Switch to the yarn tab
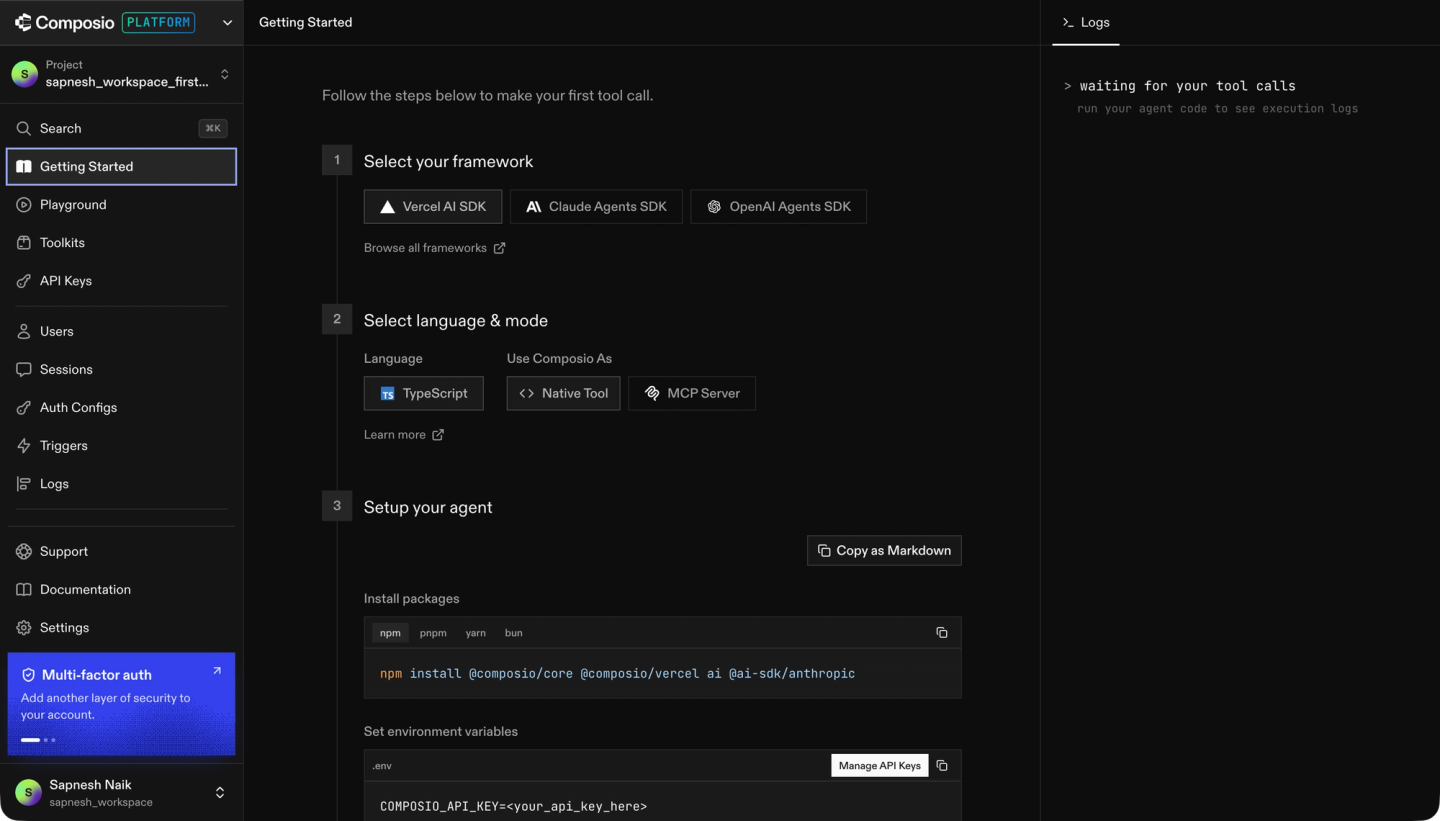 476,633
